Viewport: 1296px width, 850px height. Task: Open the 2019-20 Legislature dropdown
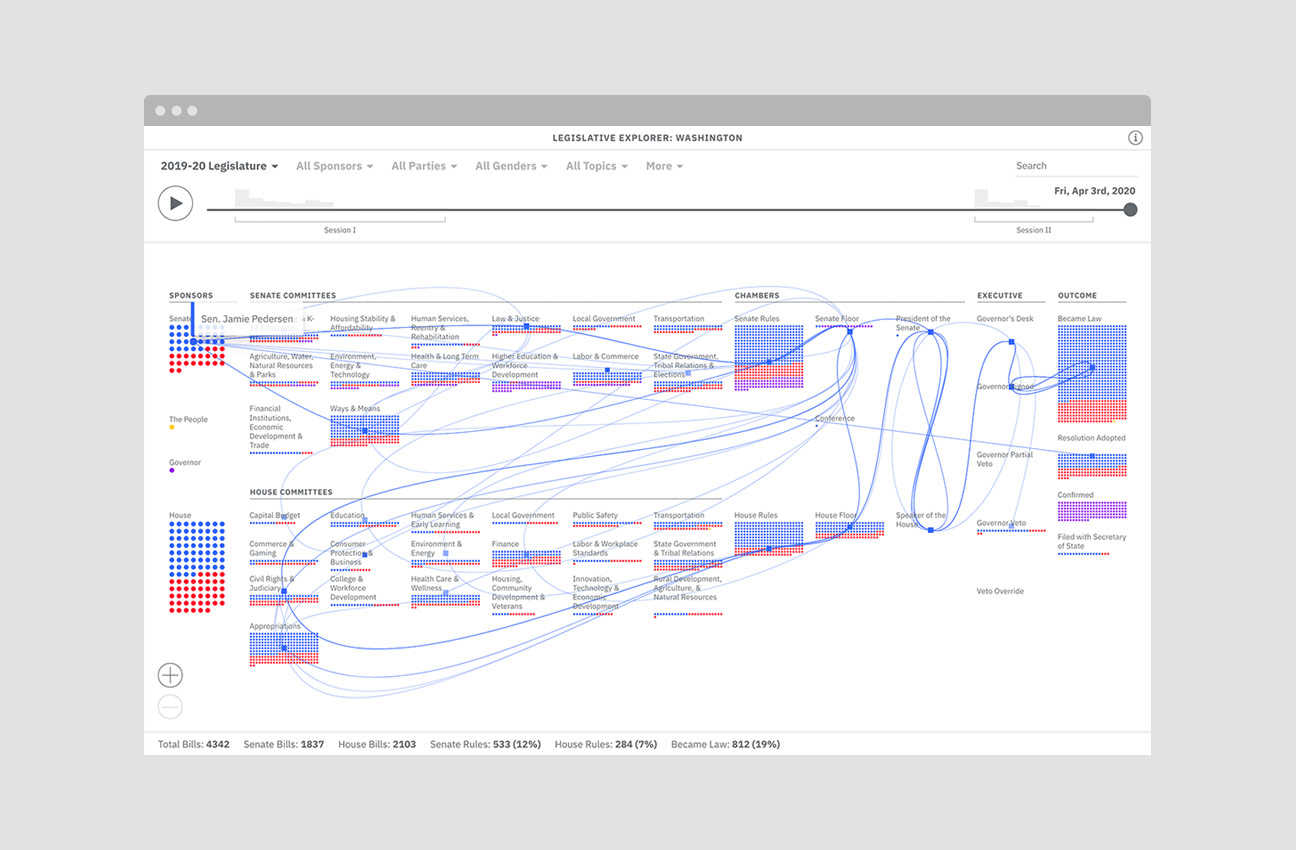point(219,166)
